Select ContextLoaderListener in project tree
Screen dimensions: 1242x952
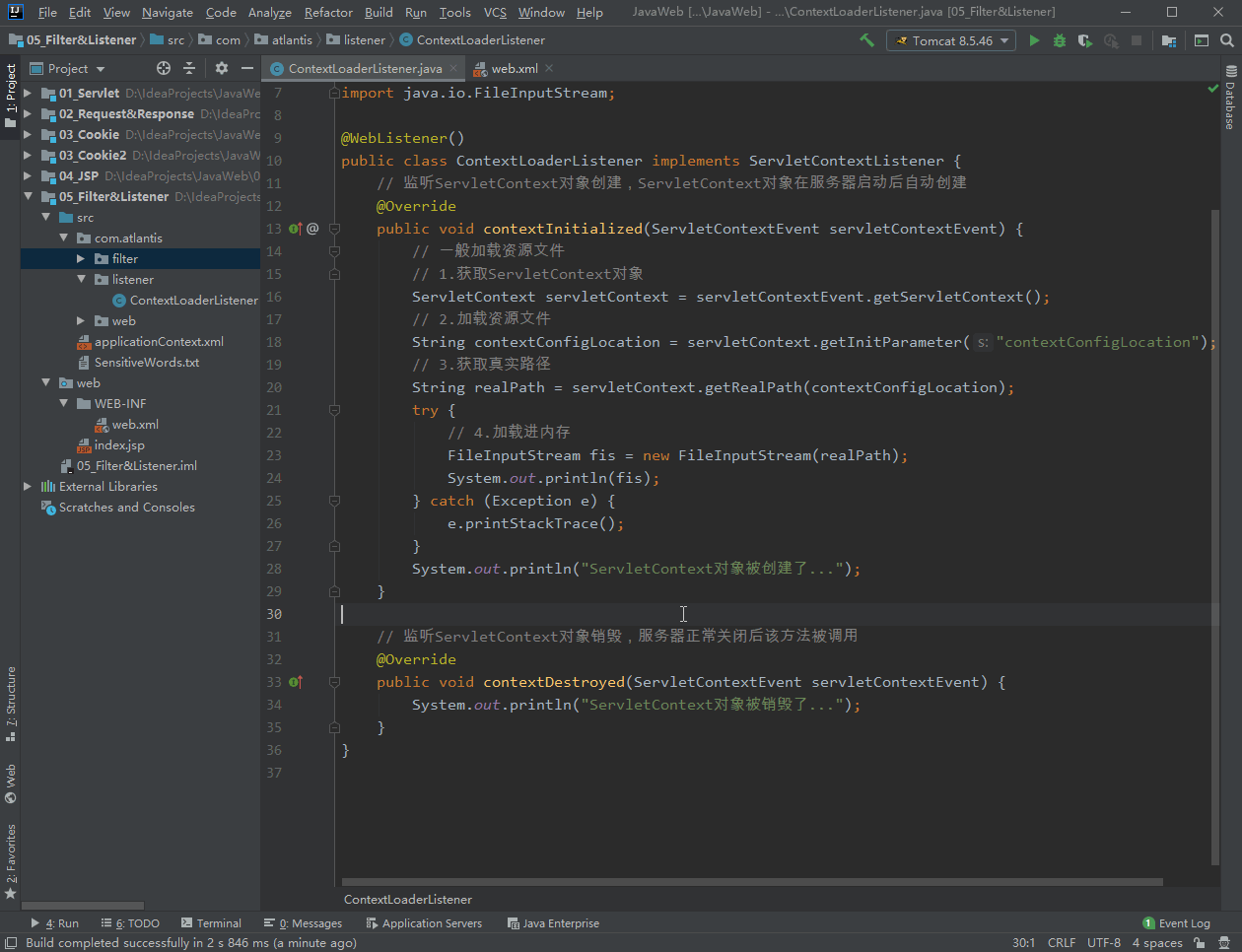point(185,301)
